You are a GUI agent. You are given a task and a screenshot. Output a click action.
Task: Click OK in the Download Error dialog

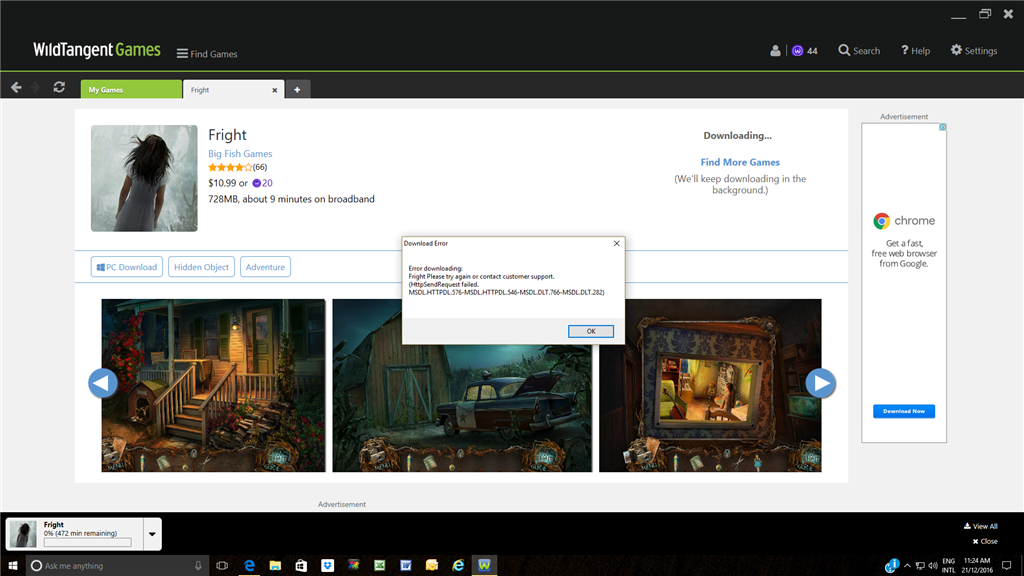[590, 331]
